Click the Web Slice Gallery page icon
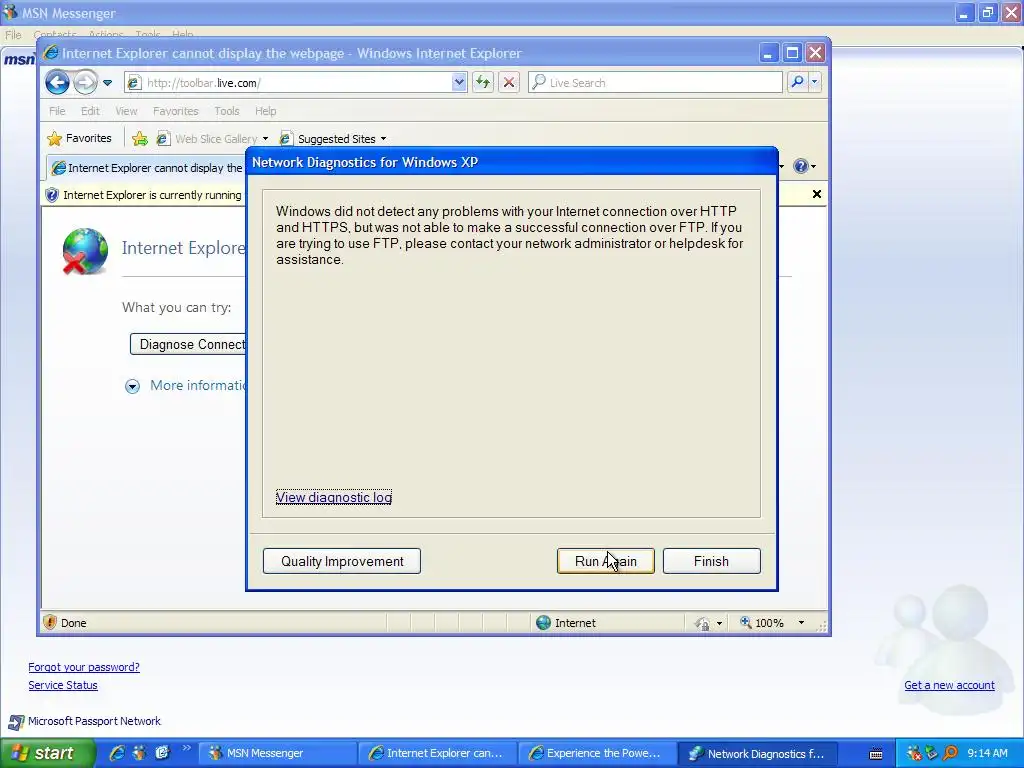The image size is (1024, 768). click(x=163, y=138)
